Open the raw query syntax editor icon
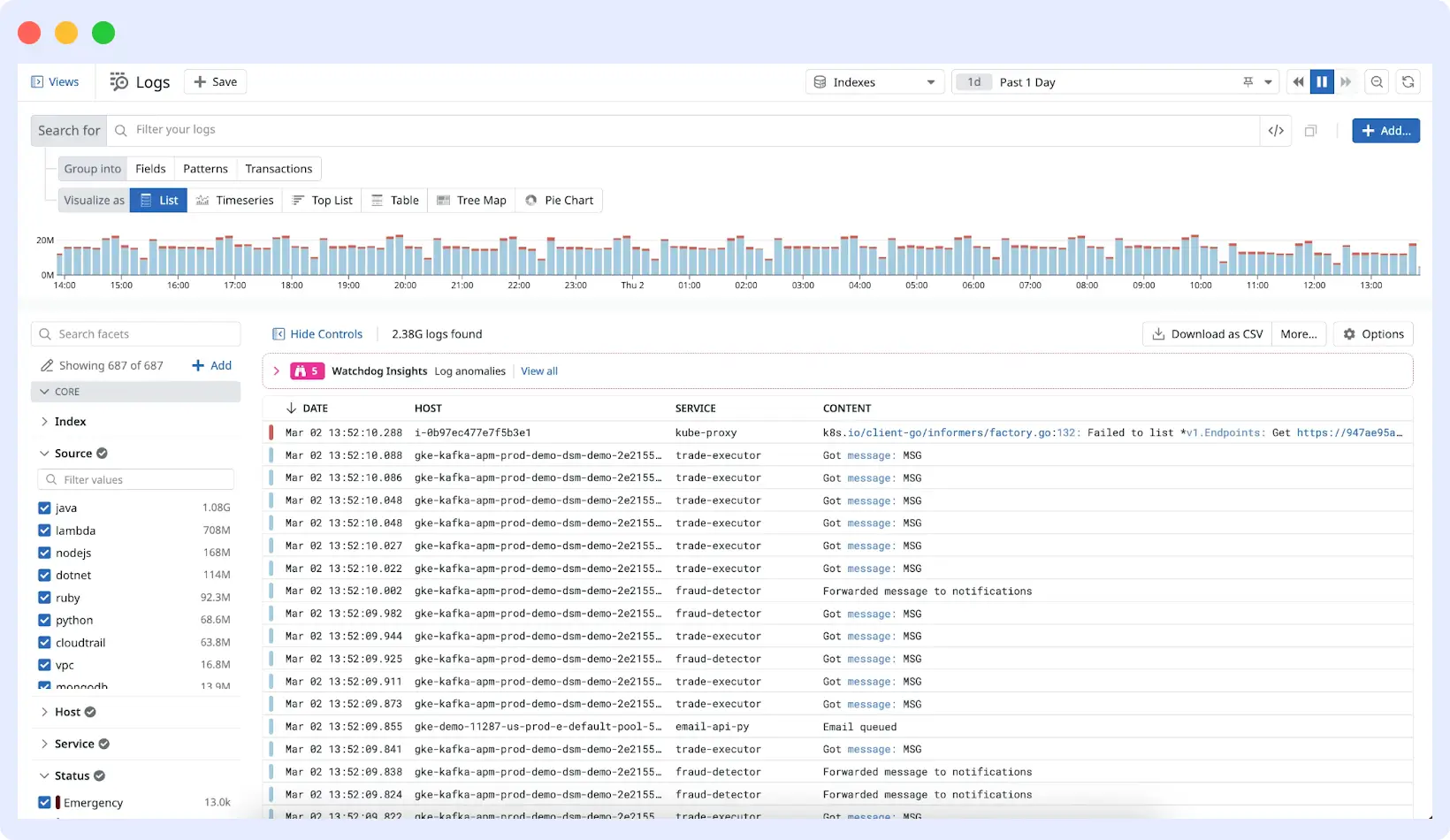Viewport: 1450px width, 840px height. click(1276, 130)
